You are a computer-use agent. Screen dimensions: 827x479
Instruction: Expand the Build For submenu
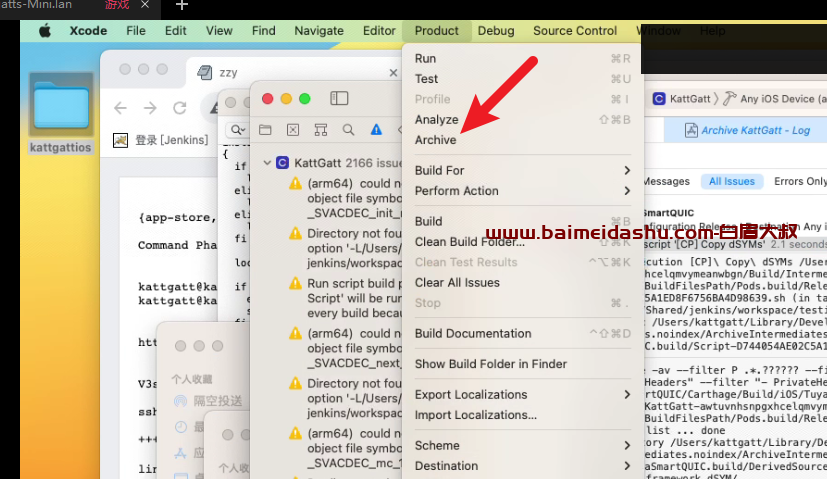(x=522, y=171)
